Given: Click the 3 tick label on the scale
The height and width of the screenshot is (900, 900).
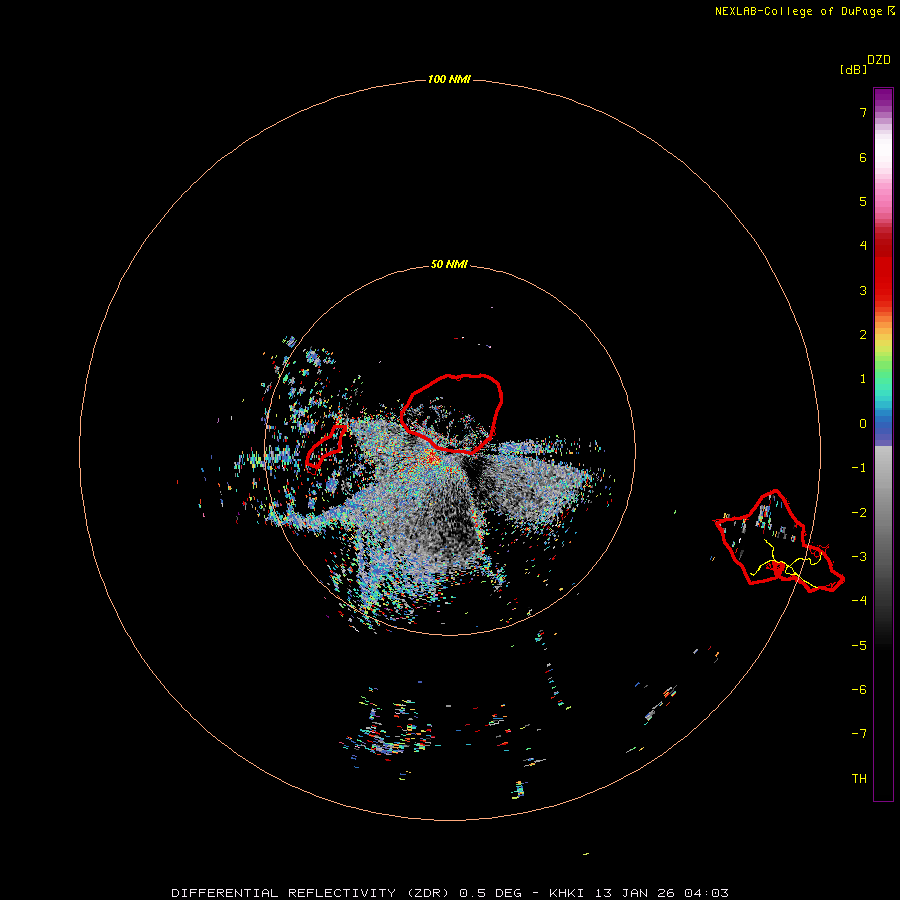Looking at the screenshot, I should pos(863,290).
